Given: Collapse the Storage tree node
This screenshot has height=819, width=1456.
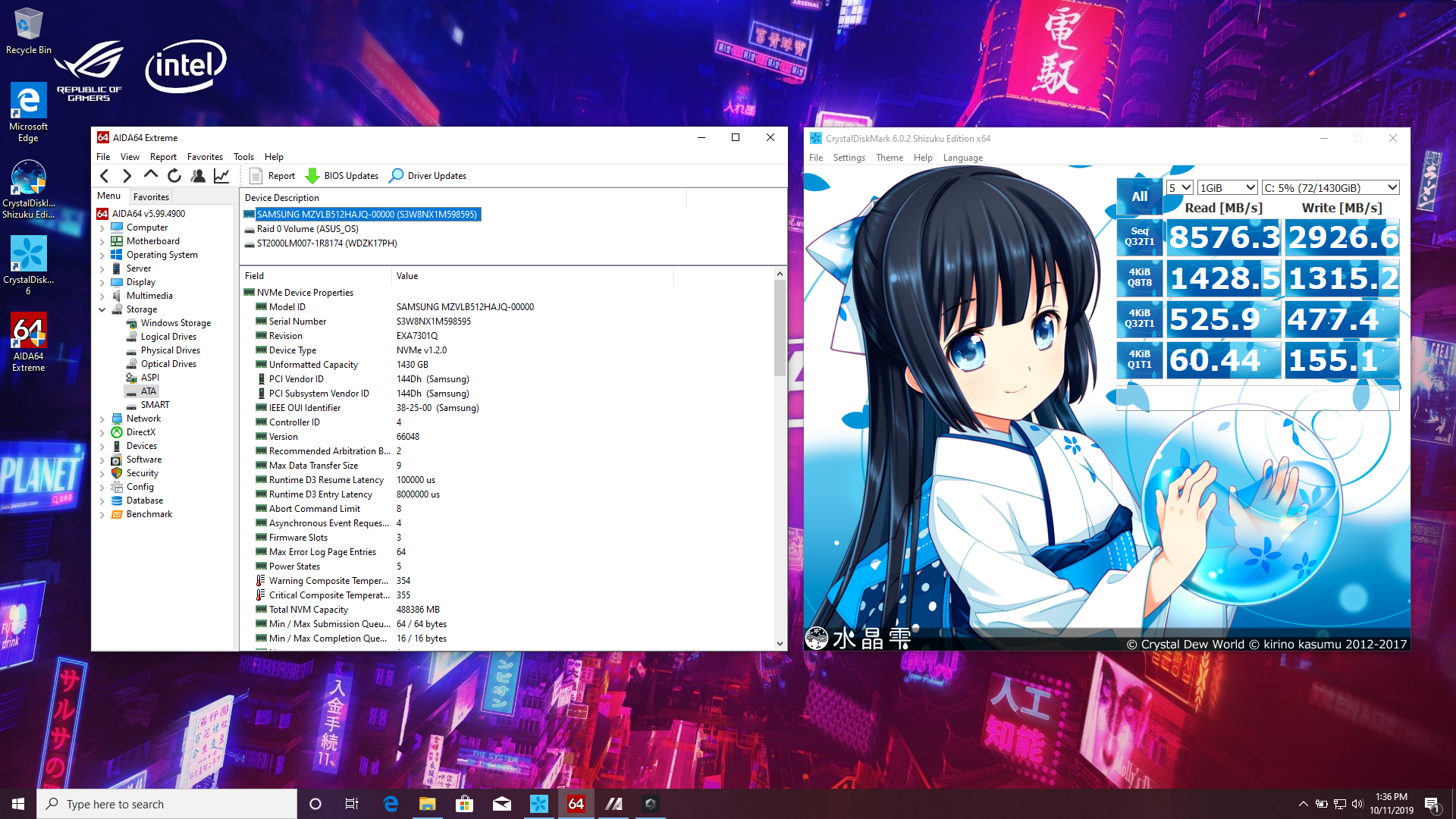Looking at the screenshot, I should [x=102, y=309].
